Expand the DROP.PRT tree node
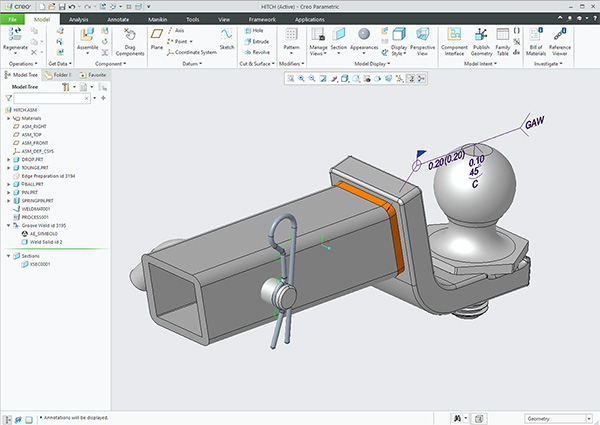600x425 pixels. (8, 159)
